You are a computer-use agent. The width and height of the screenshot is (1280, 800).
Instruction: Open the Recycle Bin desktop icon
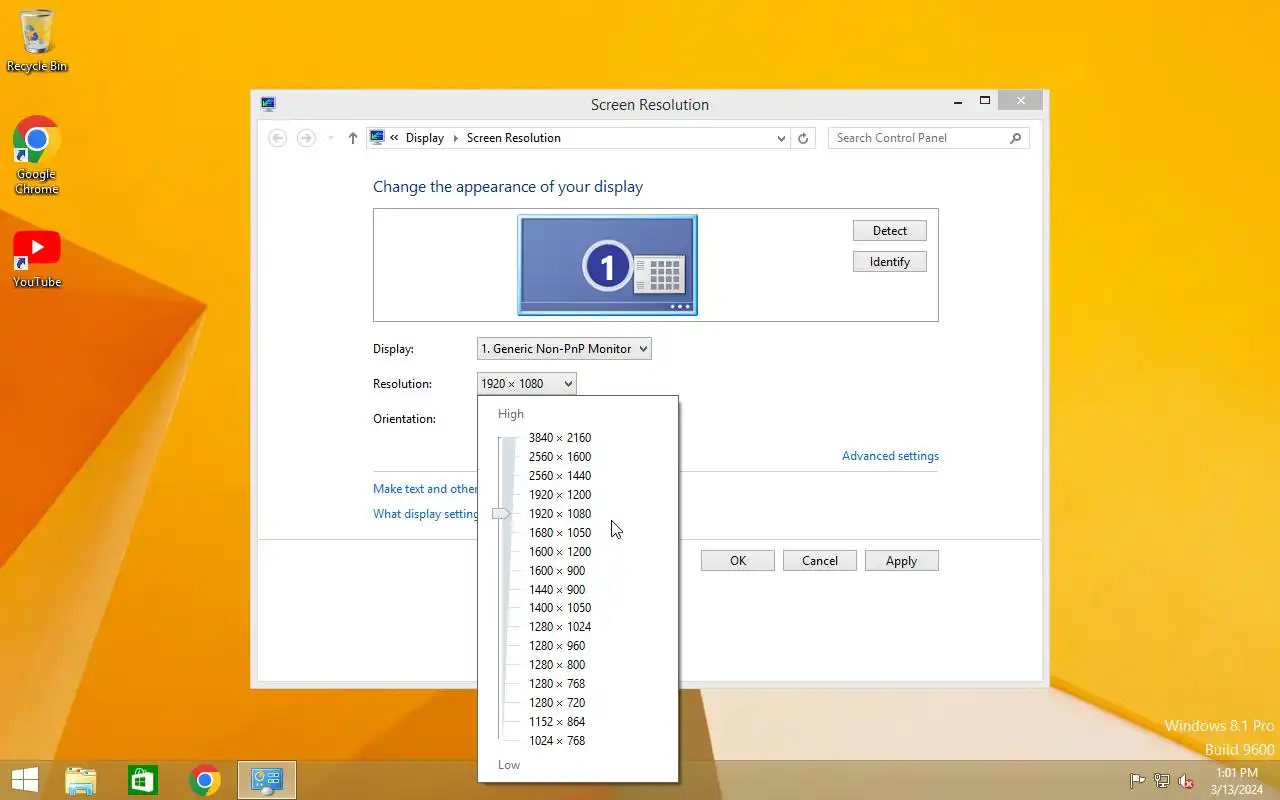[x=37, y=41]
